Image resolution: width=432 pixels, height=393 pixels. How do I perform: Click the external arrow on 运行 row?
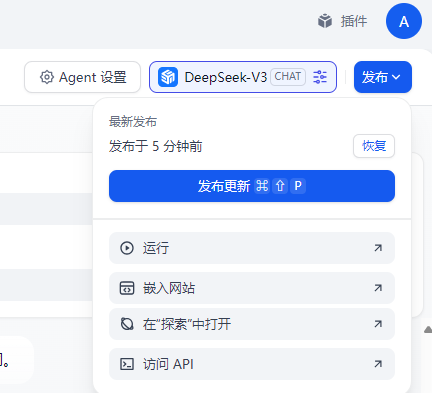click(x=378, y=248)
